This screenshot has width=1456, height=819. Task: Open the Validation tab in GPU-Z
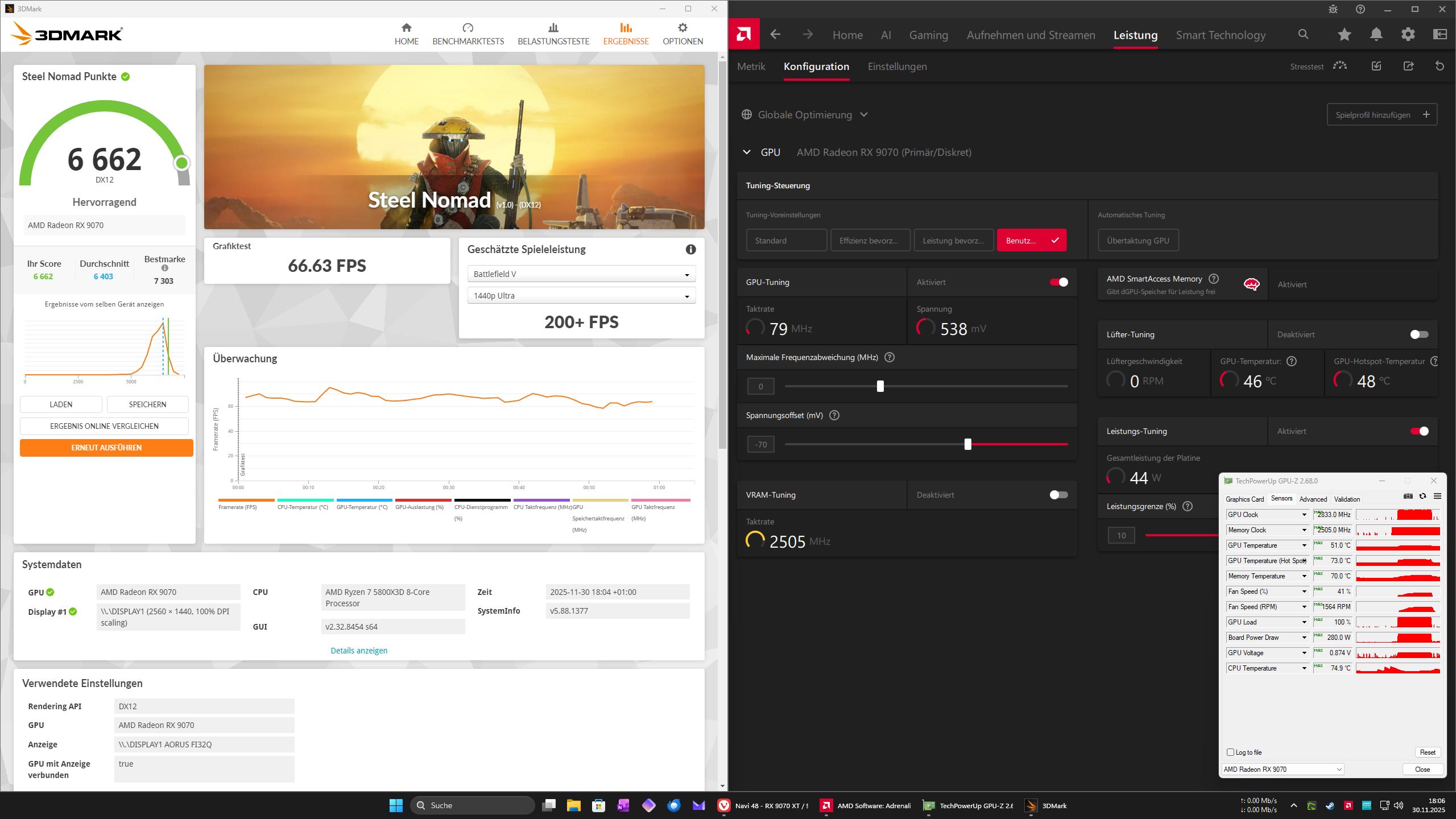(x=1346, y=499)
